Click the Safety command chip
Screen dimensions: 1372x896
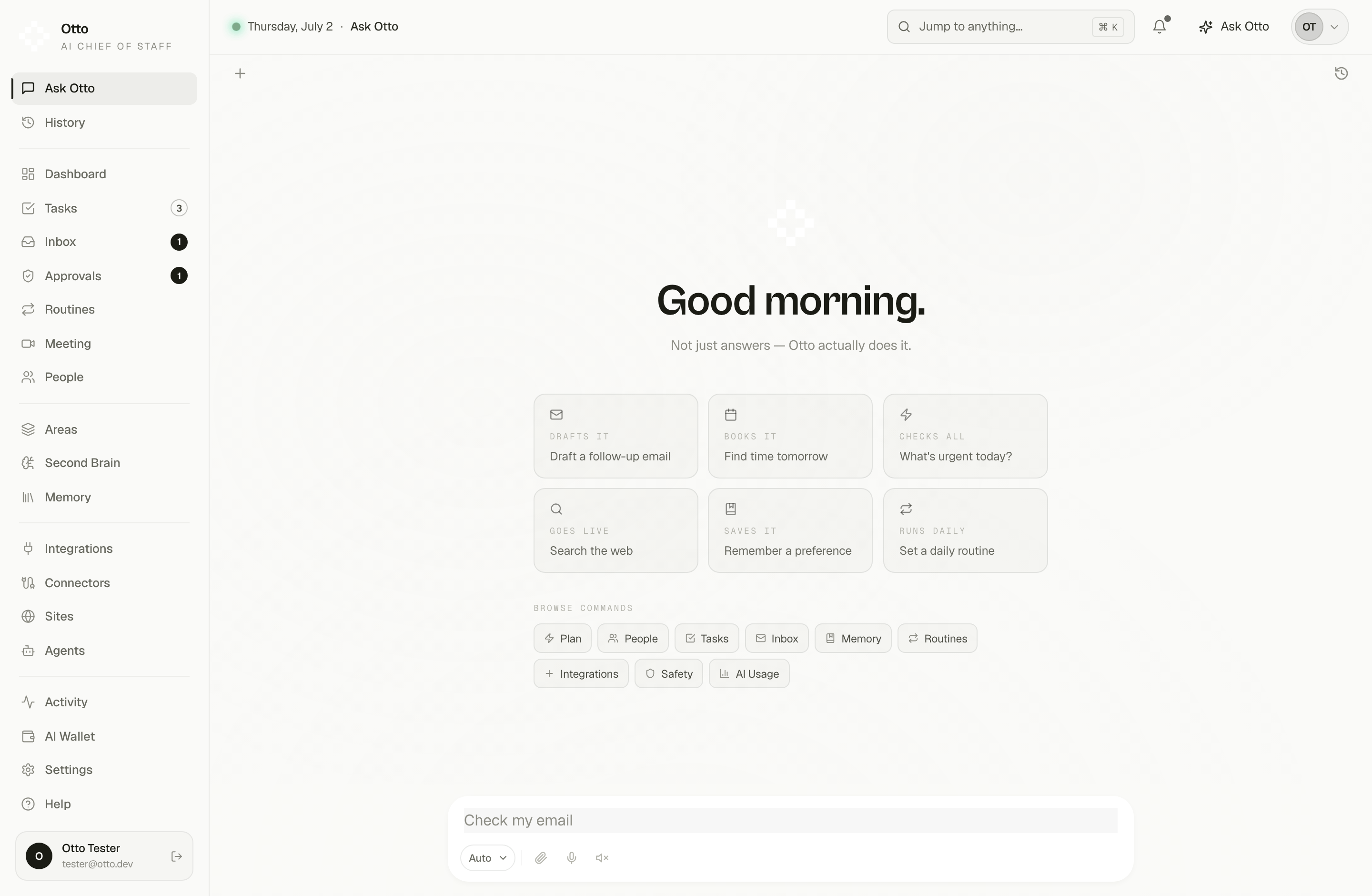click(668, 673)
